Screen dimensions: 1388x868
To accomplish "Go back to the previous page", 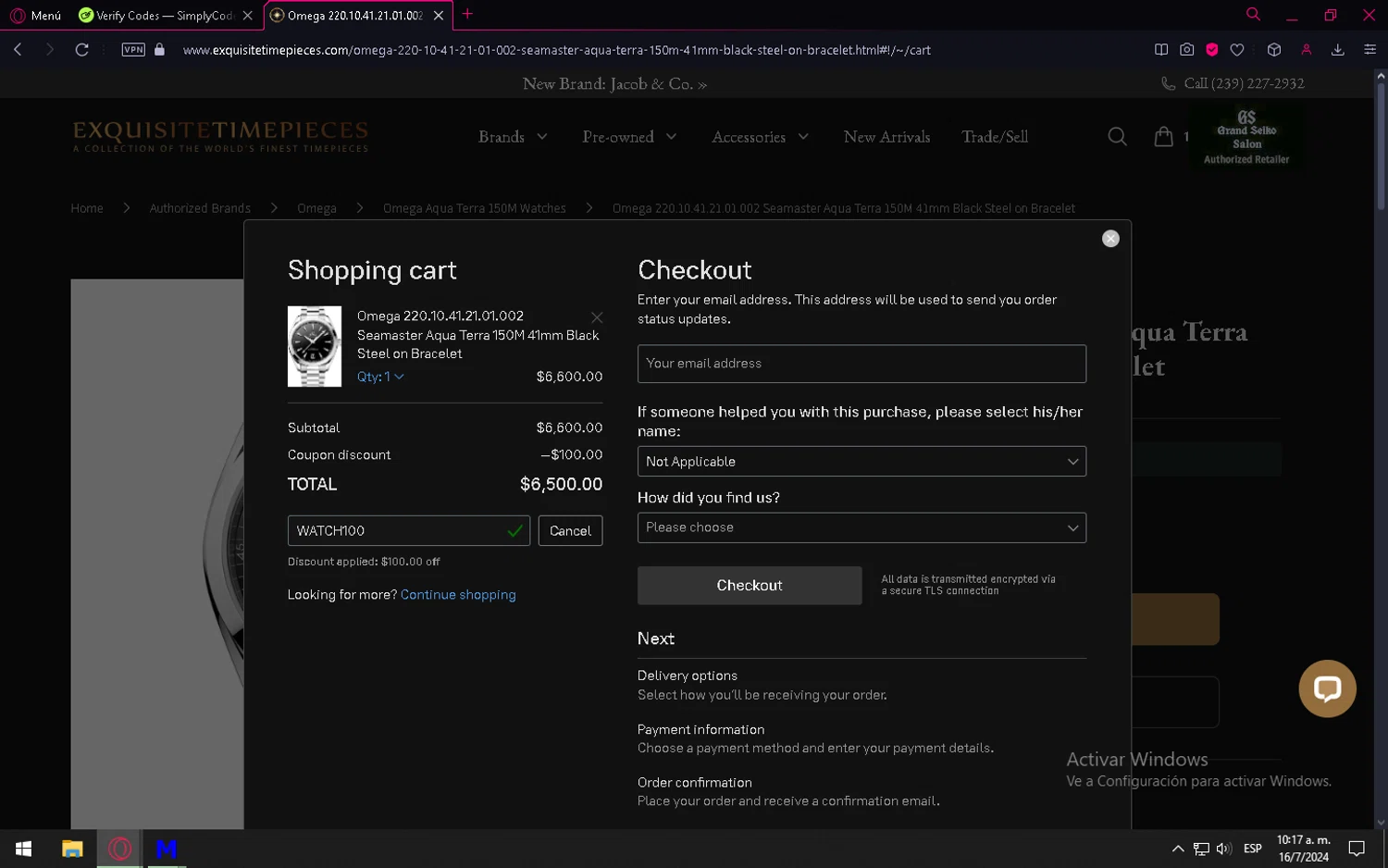I will click(18, 50).
